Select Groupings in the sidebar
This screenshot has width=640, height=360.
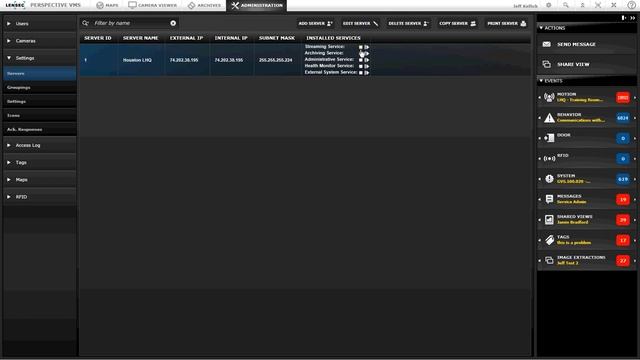40,87
